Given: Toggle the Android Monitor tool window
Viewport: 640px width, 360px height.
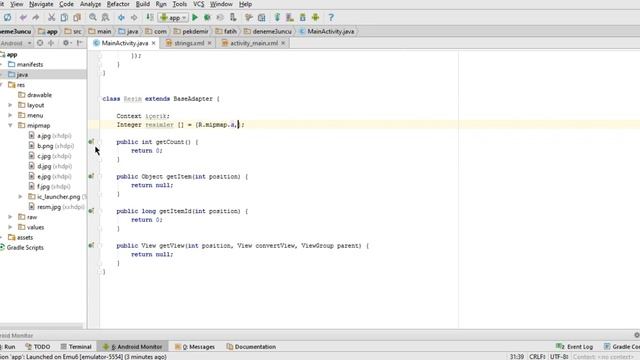Looking at the screenshot, I should tap(132, 347).
